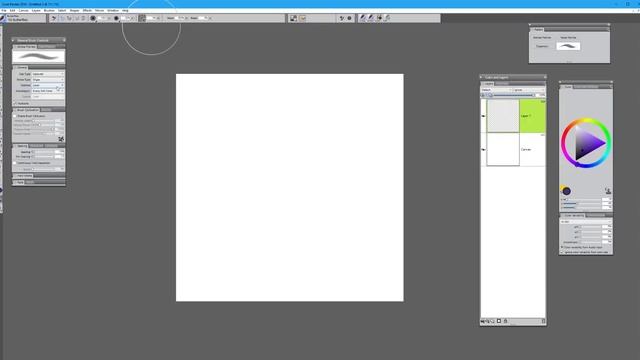This screenshot has height=360, width=640.
Task: Toggle the Multicore checkbox
Action: click(x=15, y=103)
